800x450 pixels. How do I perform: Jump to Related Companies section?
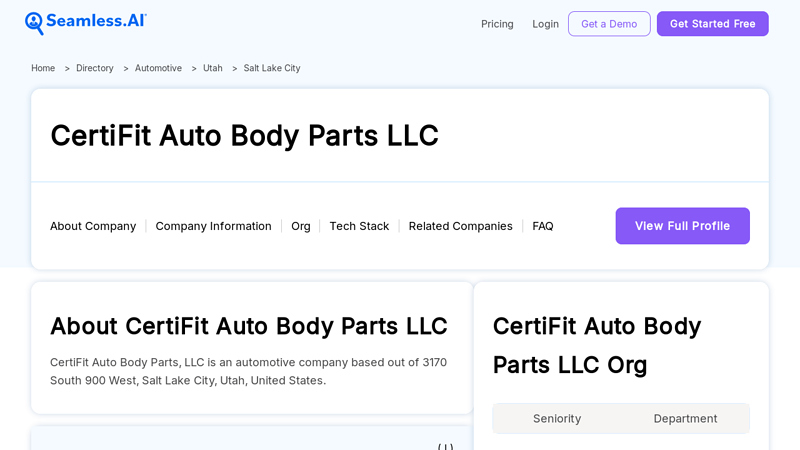[460, 226]
